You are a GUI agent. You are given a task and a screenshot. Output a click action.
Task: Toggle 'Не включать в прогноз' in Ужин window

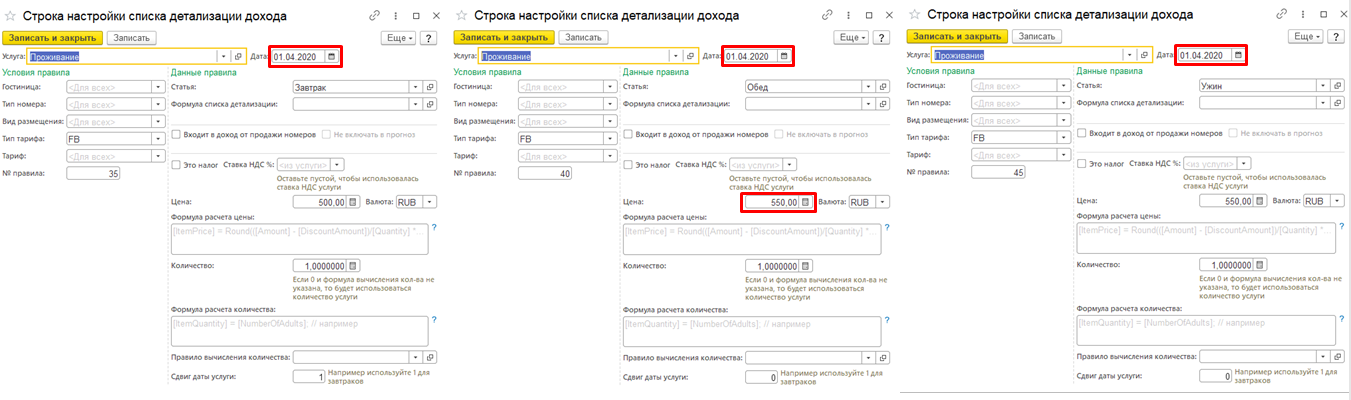1232,133
